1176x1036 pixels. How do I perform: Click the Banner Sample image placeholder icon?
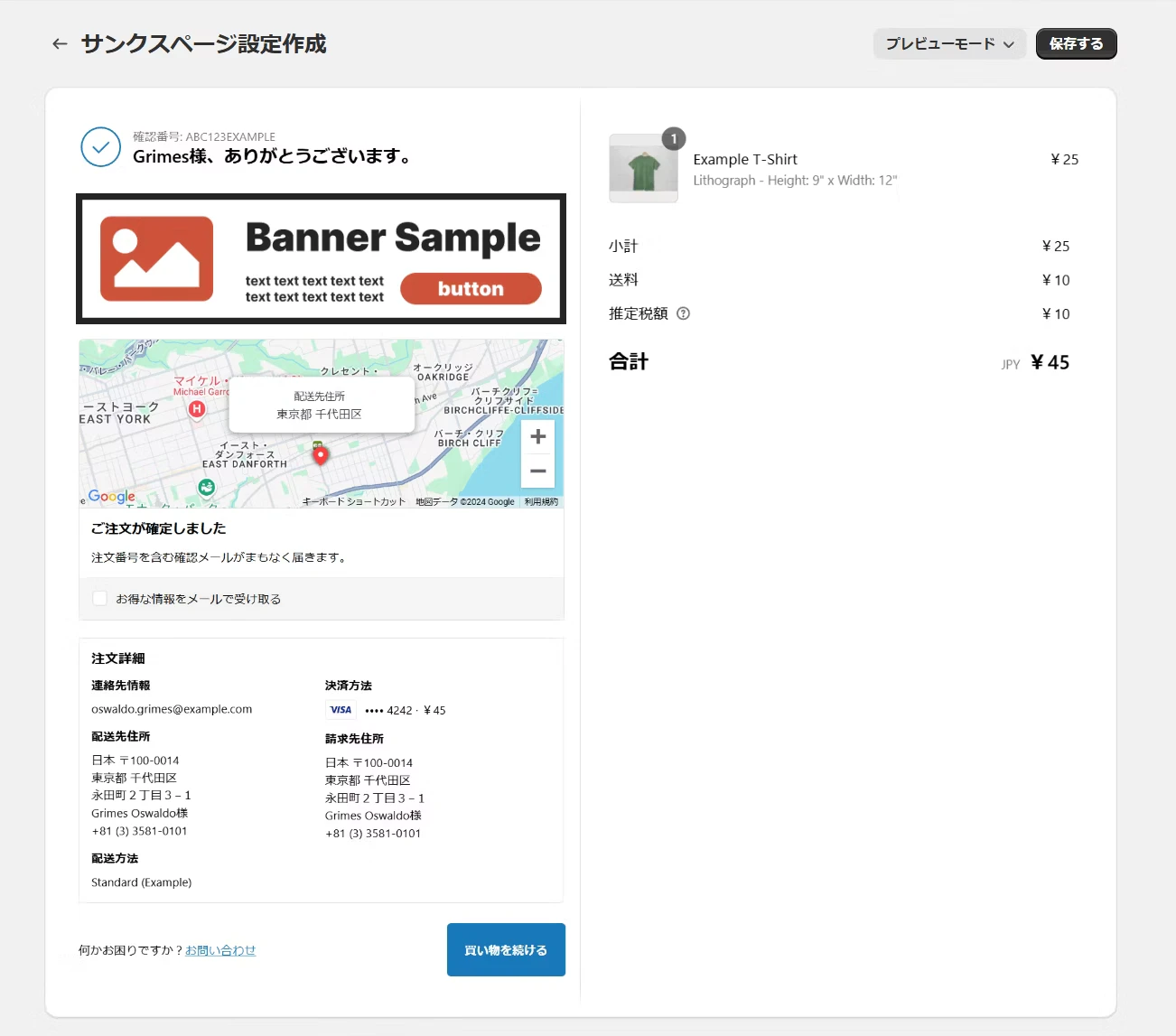coord(156,258)
